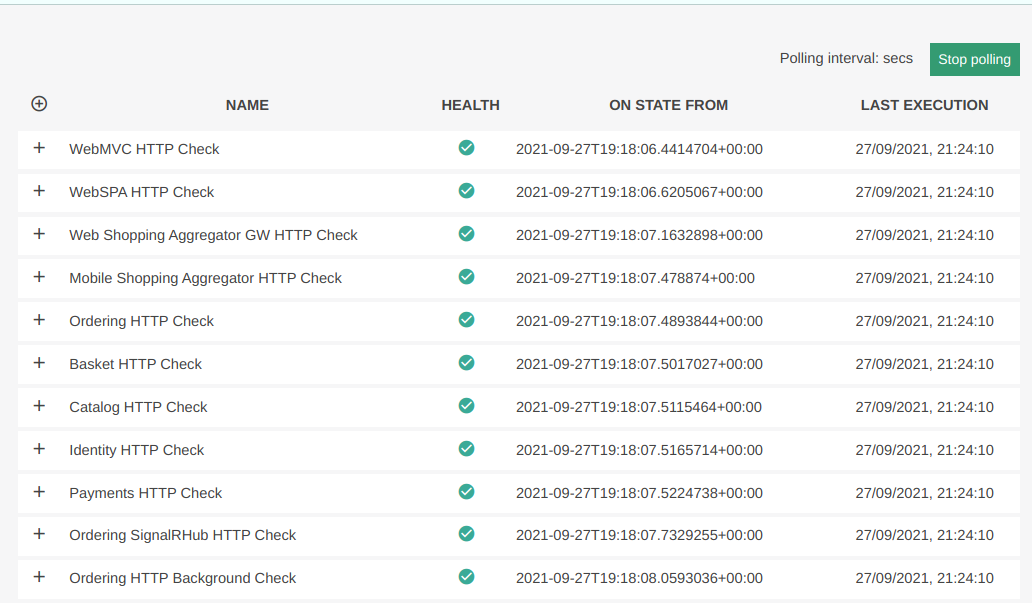Click timestamp 2021-09-27T19:18:07.1632898+00:00
The image size is (1032, 603).
[639, 236]
